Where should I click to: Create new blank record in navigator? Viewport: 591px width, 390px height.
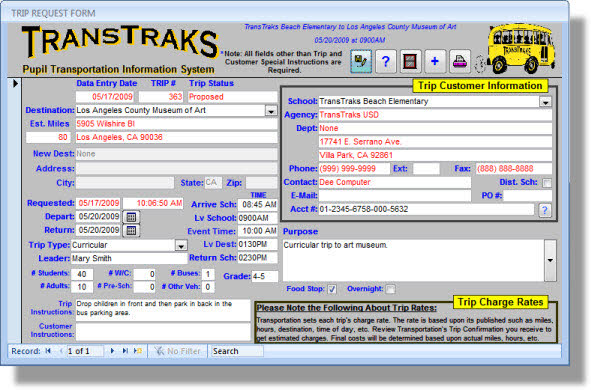click(138, 351)
